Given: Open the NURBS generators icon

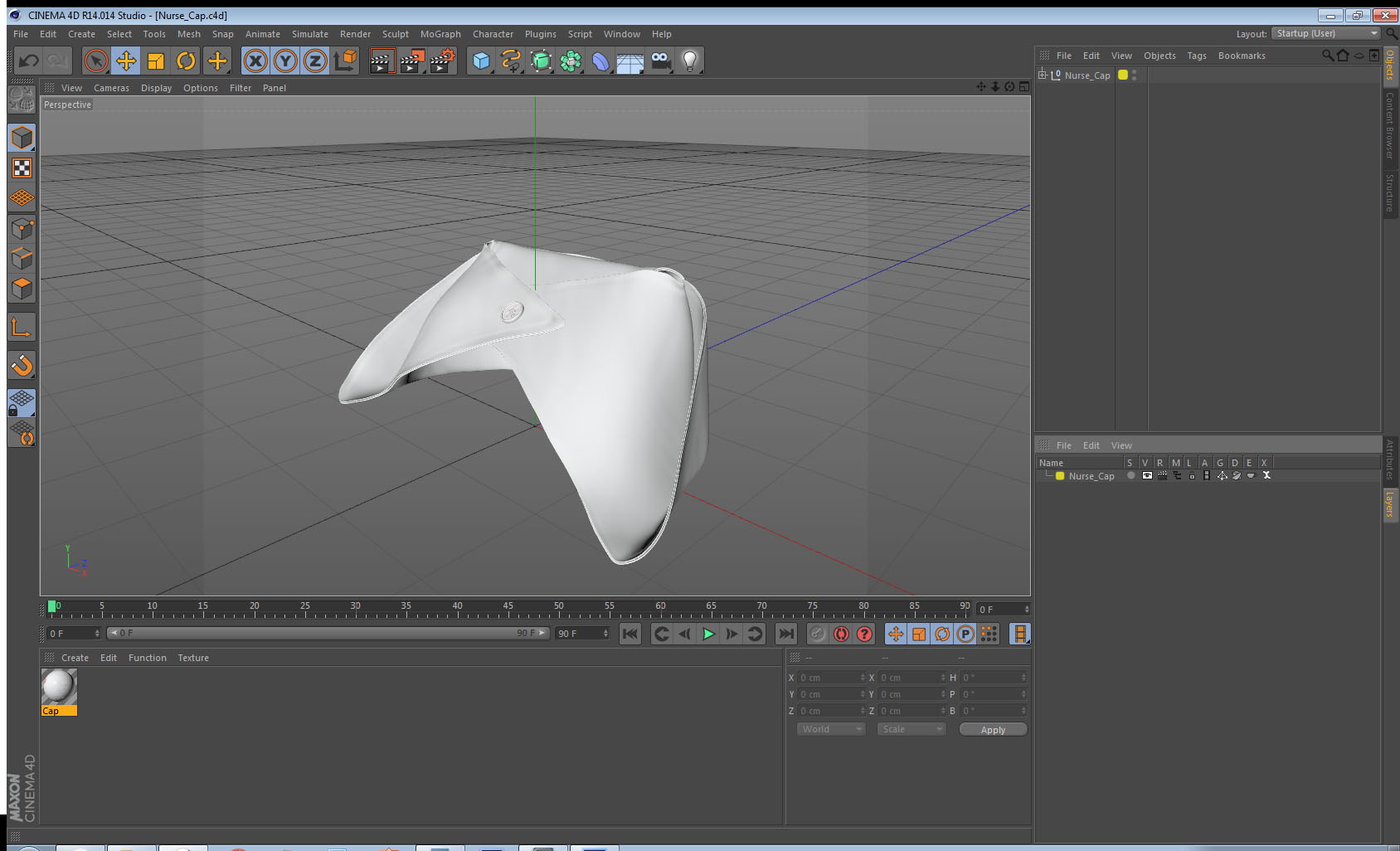Looking at the screenshot, I should coord(541,61).
